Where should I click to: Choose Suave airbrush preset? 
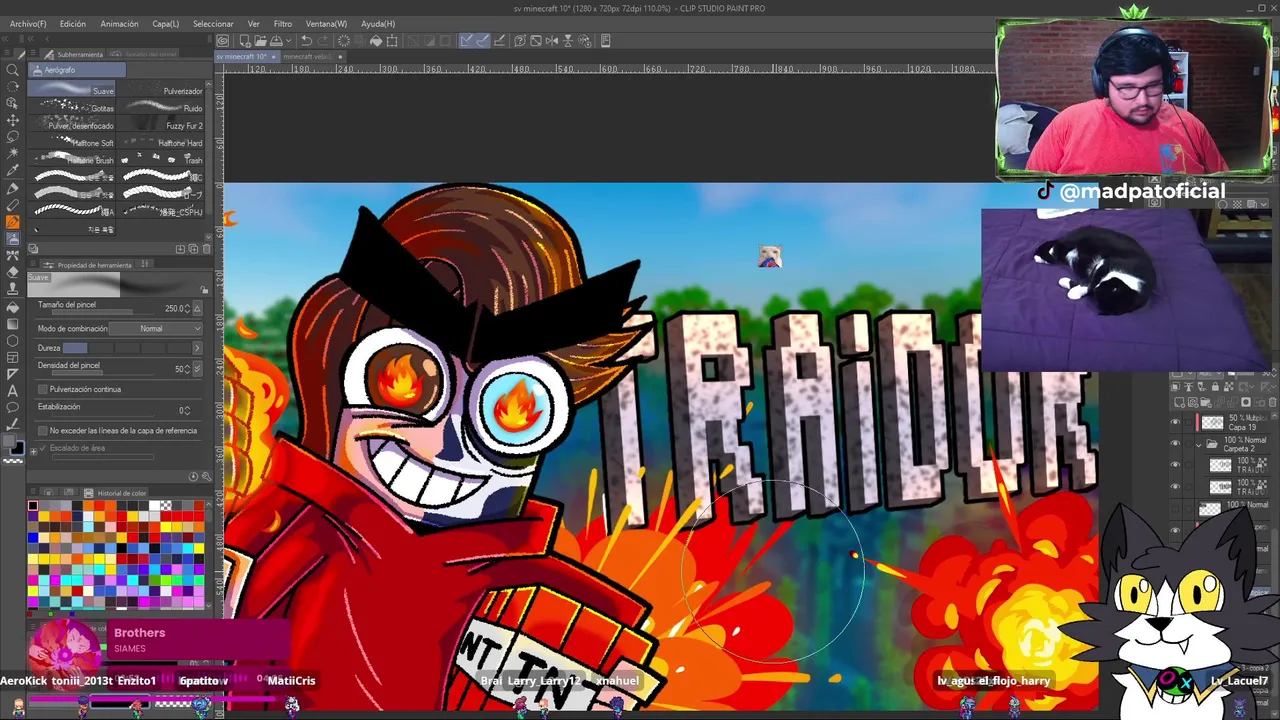pos(73,90)
